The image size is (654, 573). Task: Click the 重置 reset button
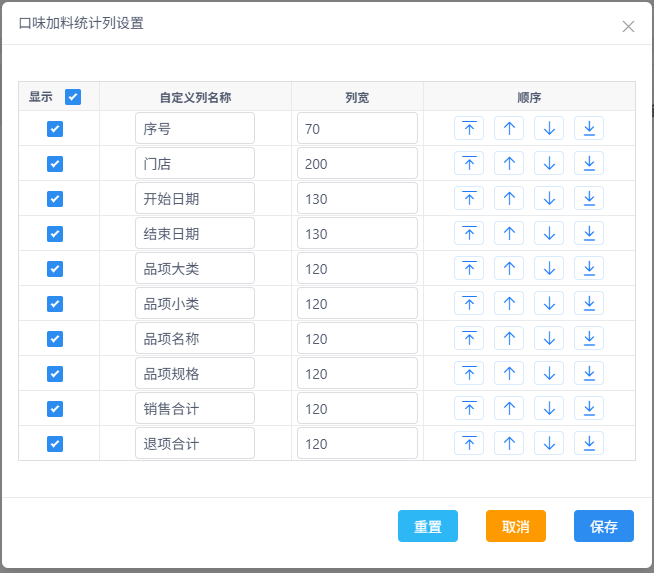point(428,526)
